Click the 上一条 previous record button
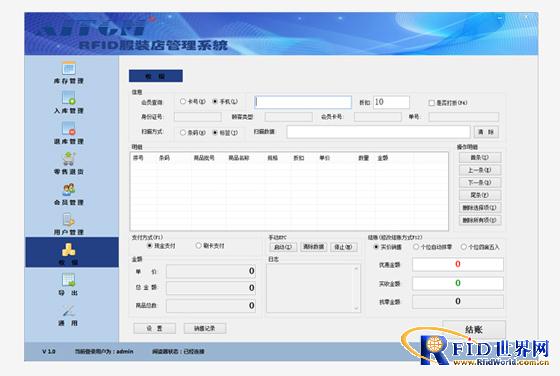Screen dimensions: 560x376 (480, 170)
